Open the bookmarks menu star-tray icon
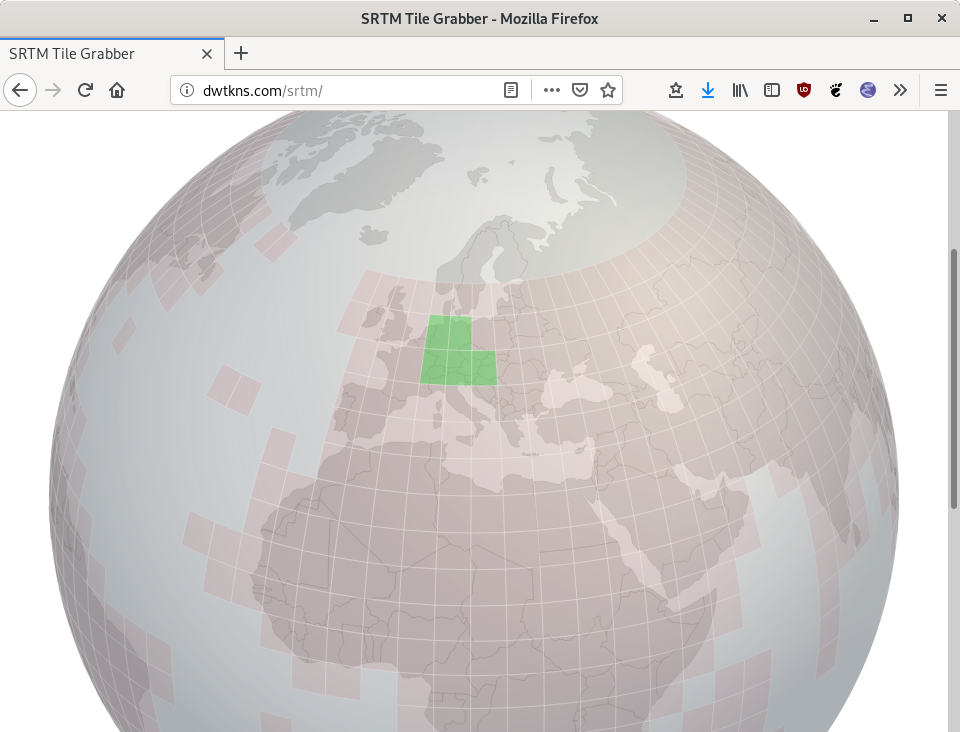Image resolution: width=960 pixels, height=732 pixels. tap(676, 91)
